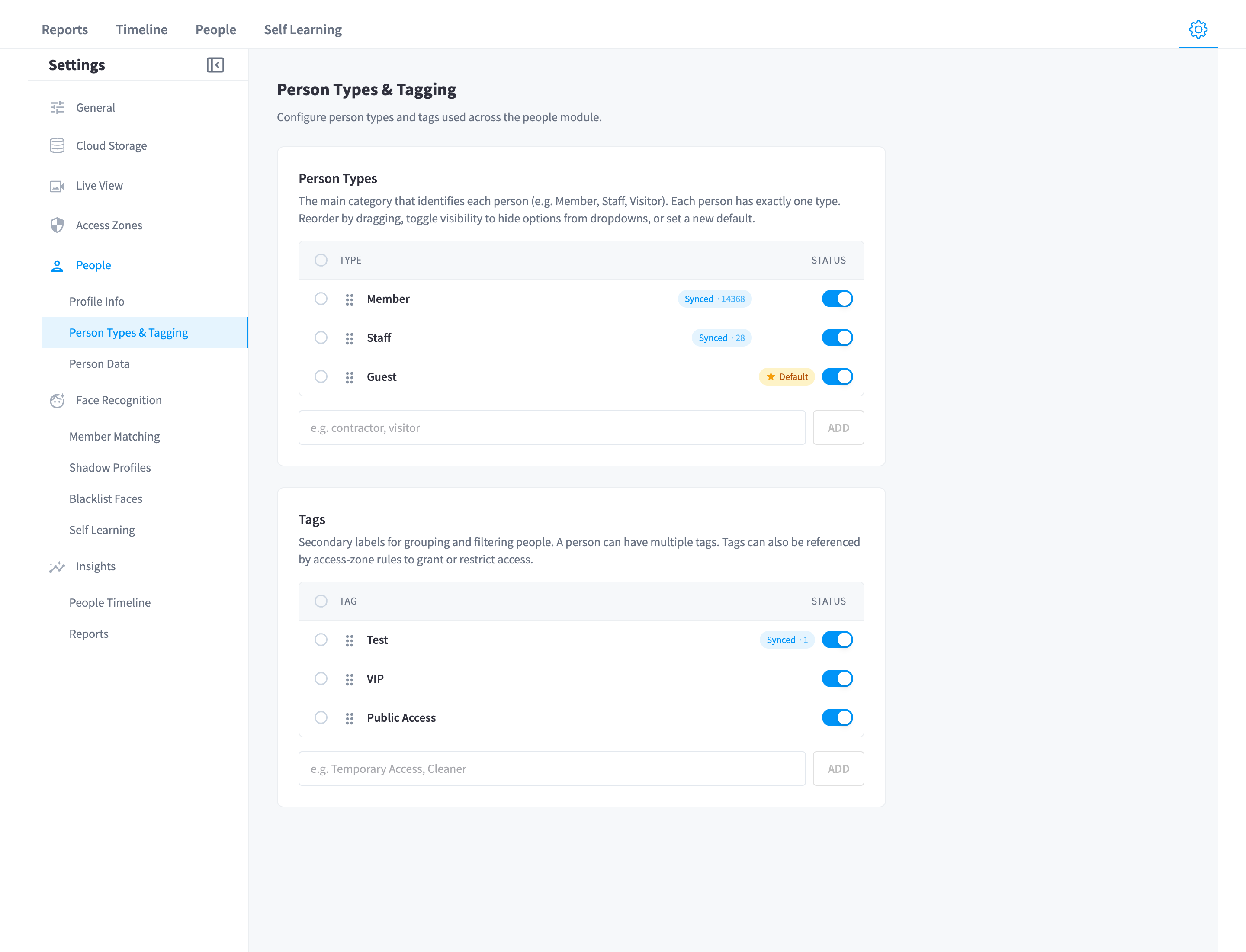This screenshot has width=1246, height=952.
Task: Select all tags via TAG header radio
Action: [321, 601]
